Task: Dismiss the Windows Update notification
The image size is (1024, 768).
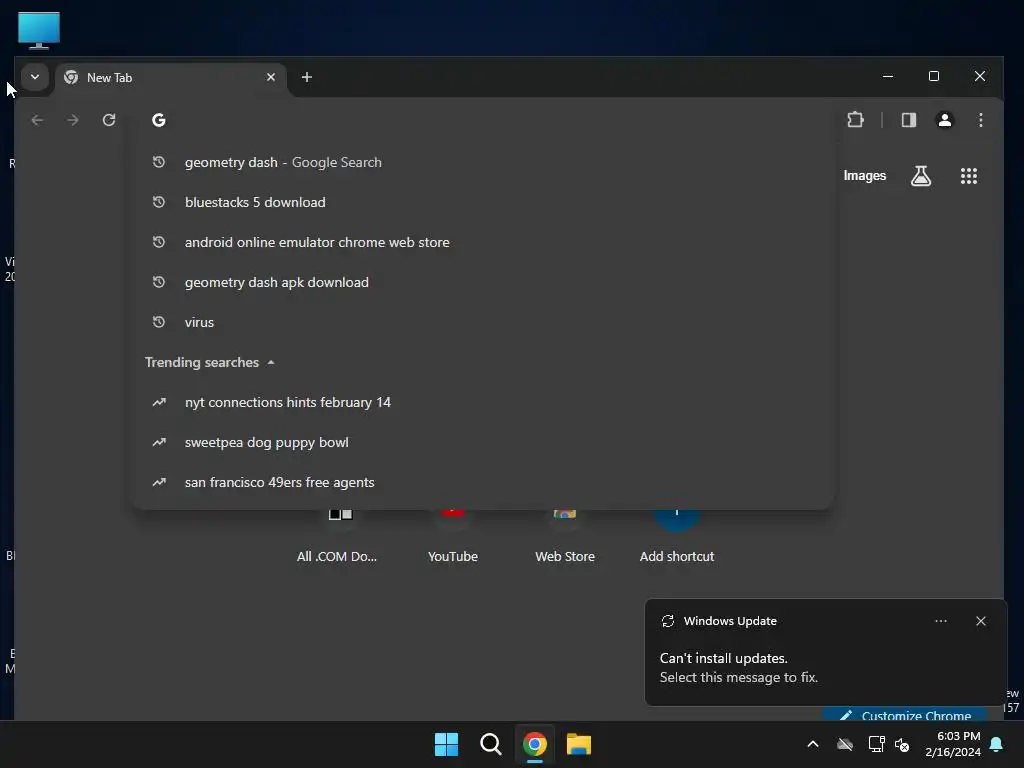Action: (981, 621)
